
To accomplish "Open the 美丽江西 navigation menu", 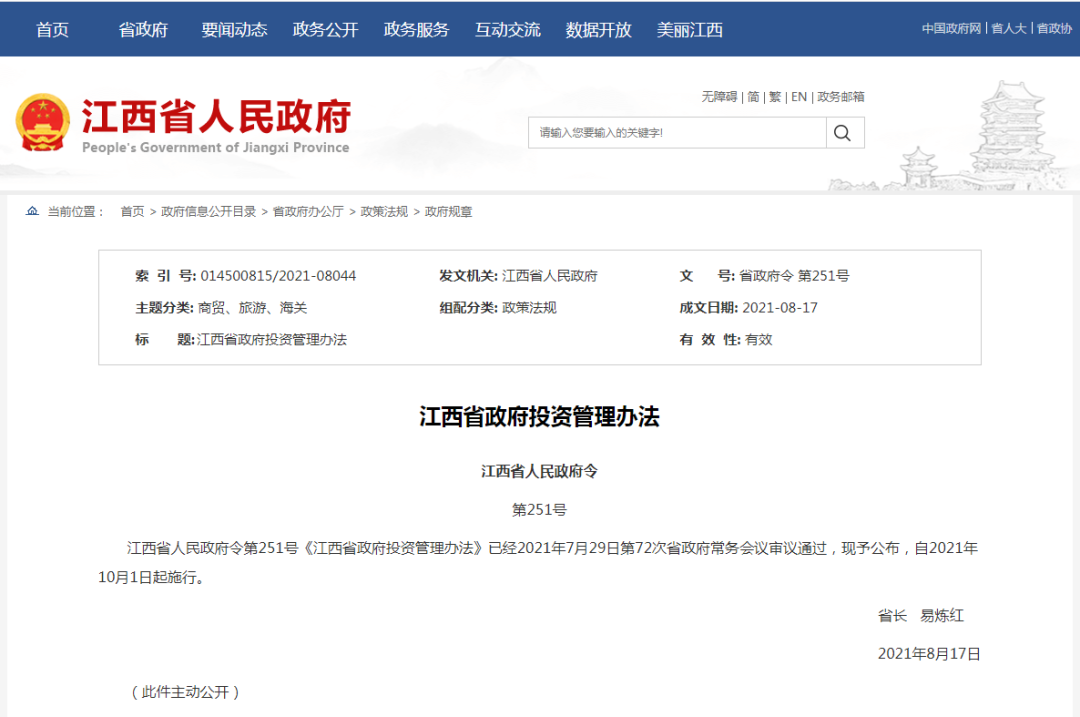I will pos(690,29).
